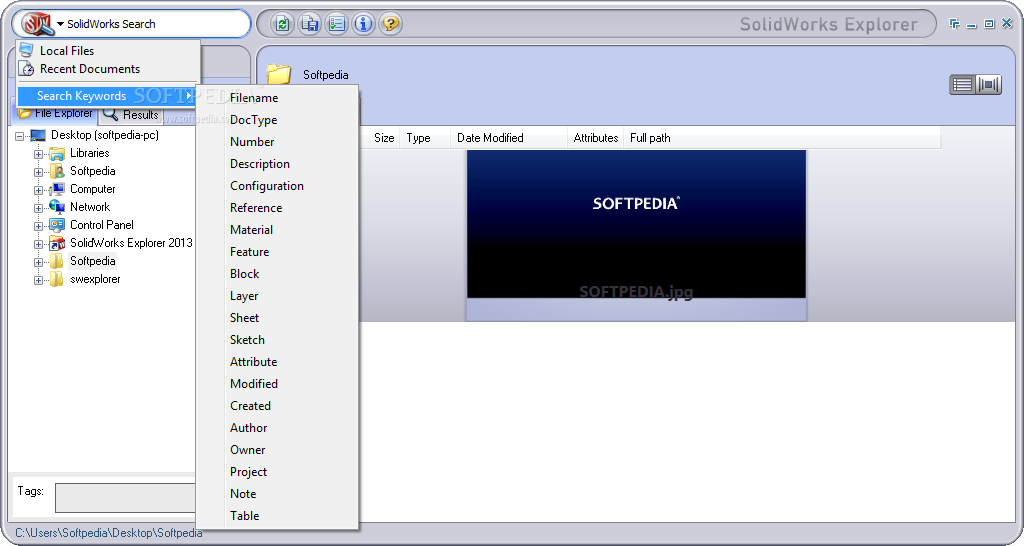Expand the SolidWorks Explorer 2013 node

[x=39, y=244]
